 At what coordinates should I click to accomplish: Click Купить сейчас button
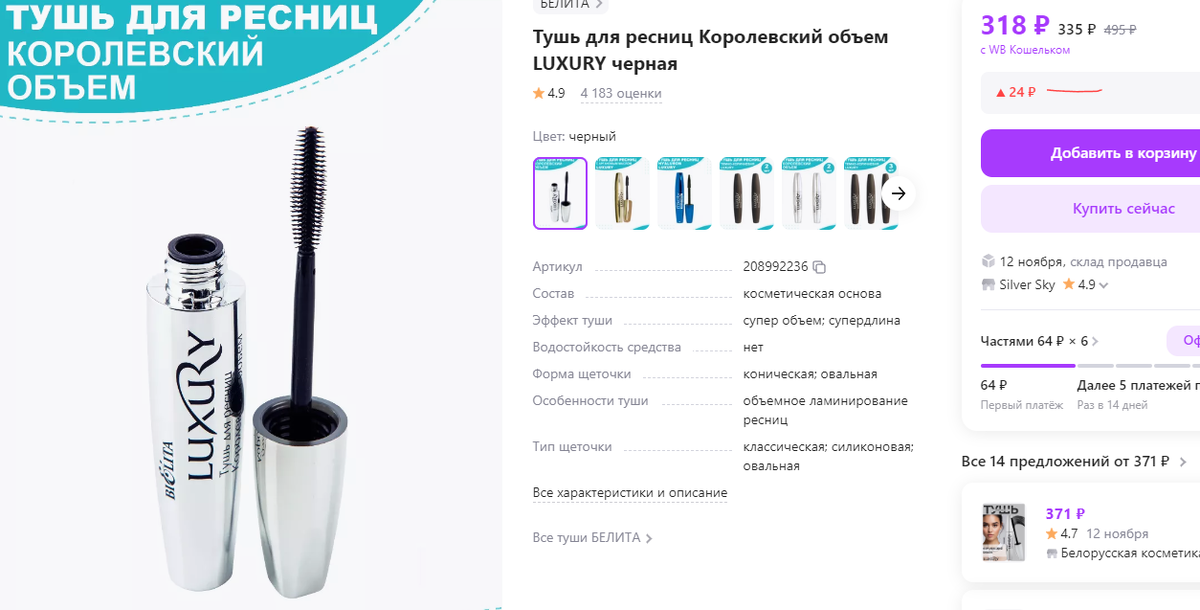pos(1090,208)
